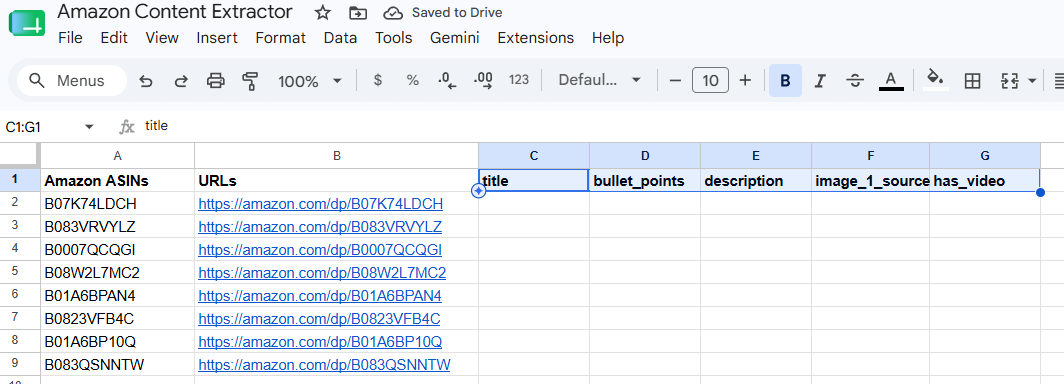Image resolution: width=1064 pixels, height=384 pixels.
Task: Star the Amazon Content Extractor document
Action: (x=323, y=13)
